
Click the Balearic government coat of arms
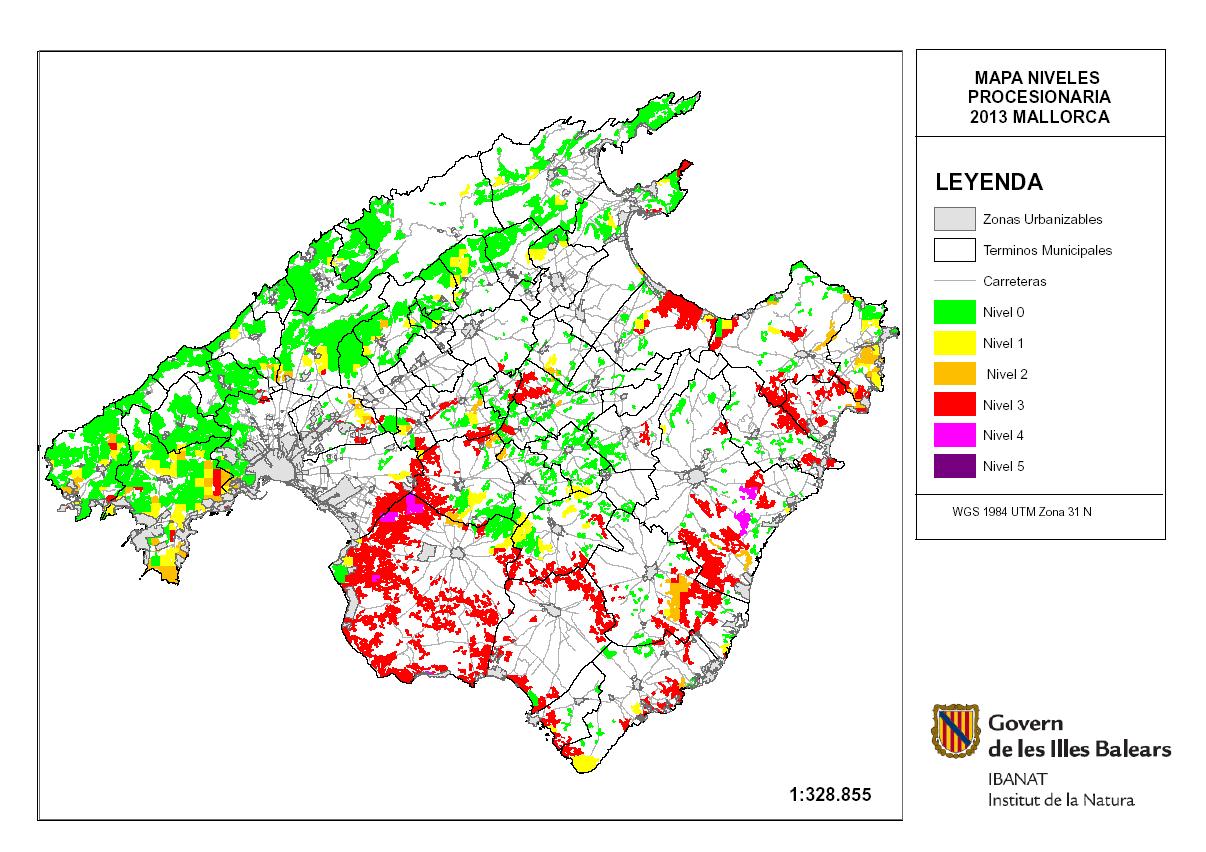click(953, 730)
